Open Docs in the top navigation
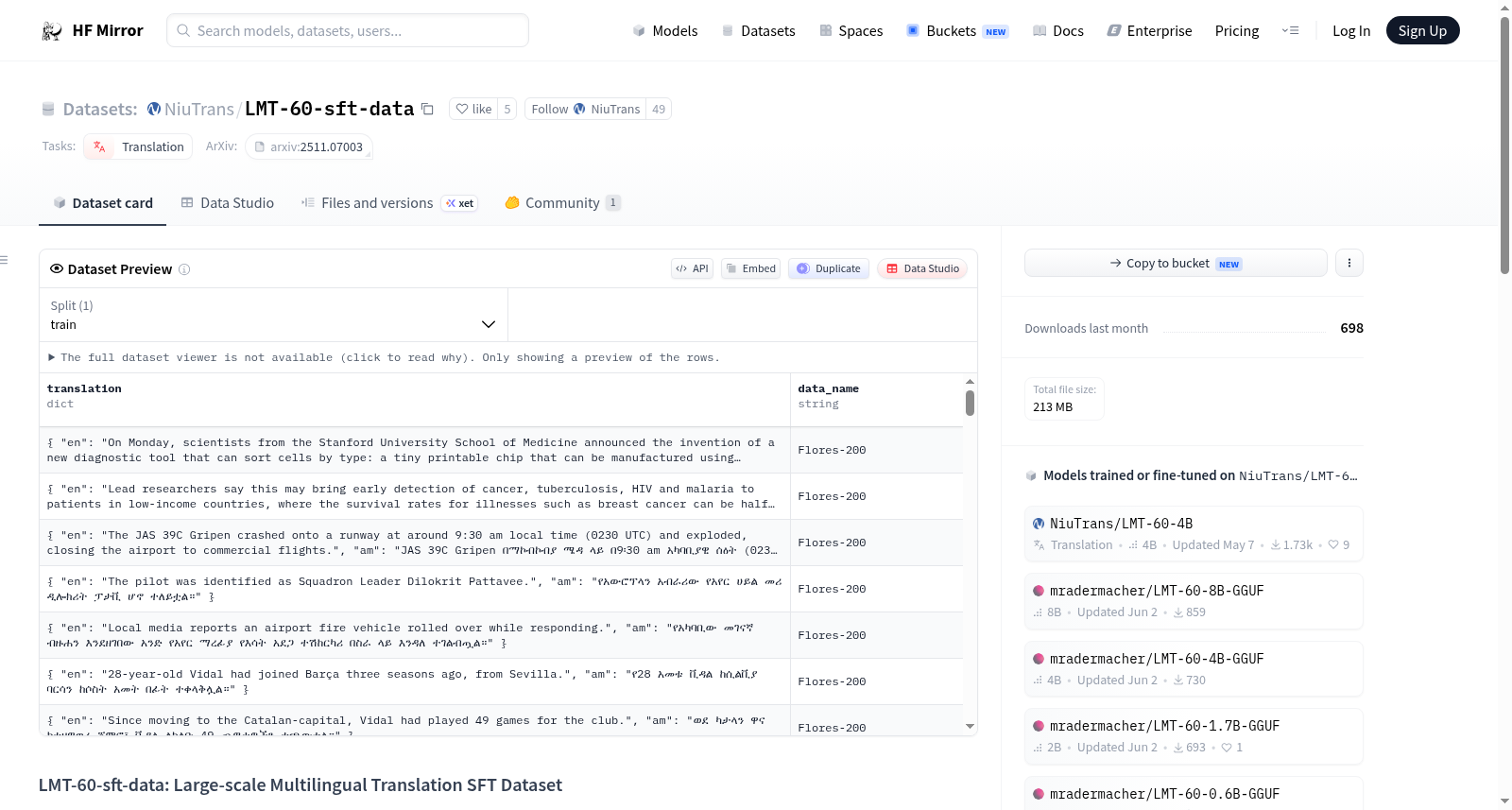Viewport: 1512px width, 810px height. [1058, 30]
